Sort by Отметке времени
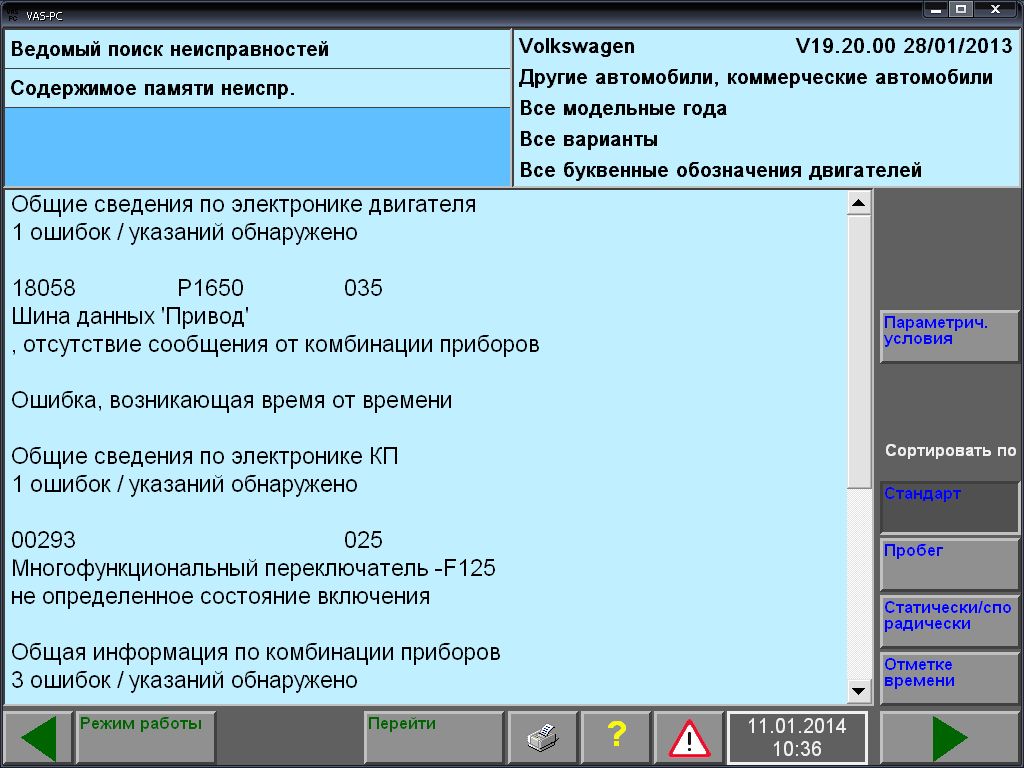 pyautogui.click(x=950, y=679)
